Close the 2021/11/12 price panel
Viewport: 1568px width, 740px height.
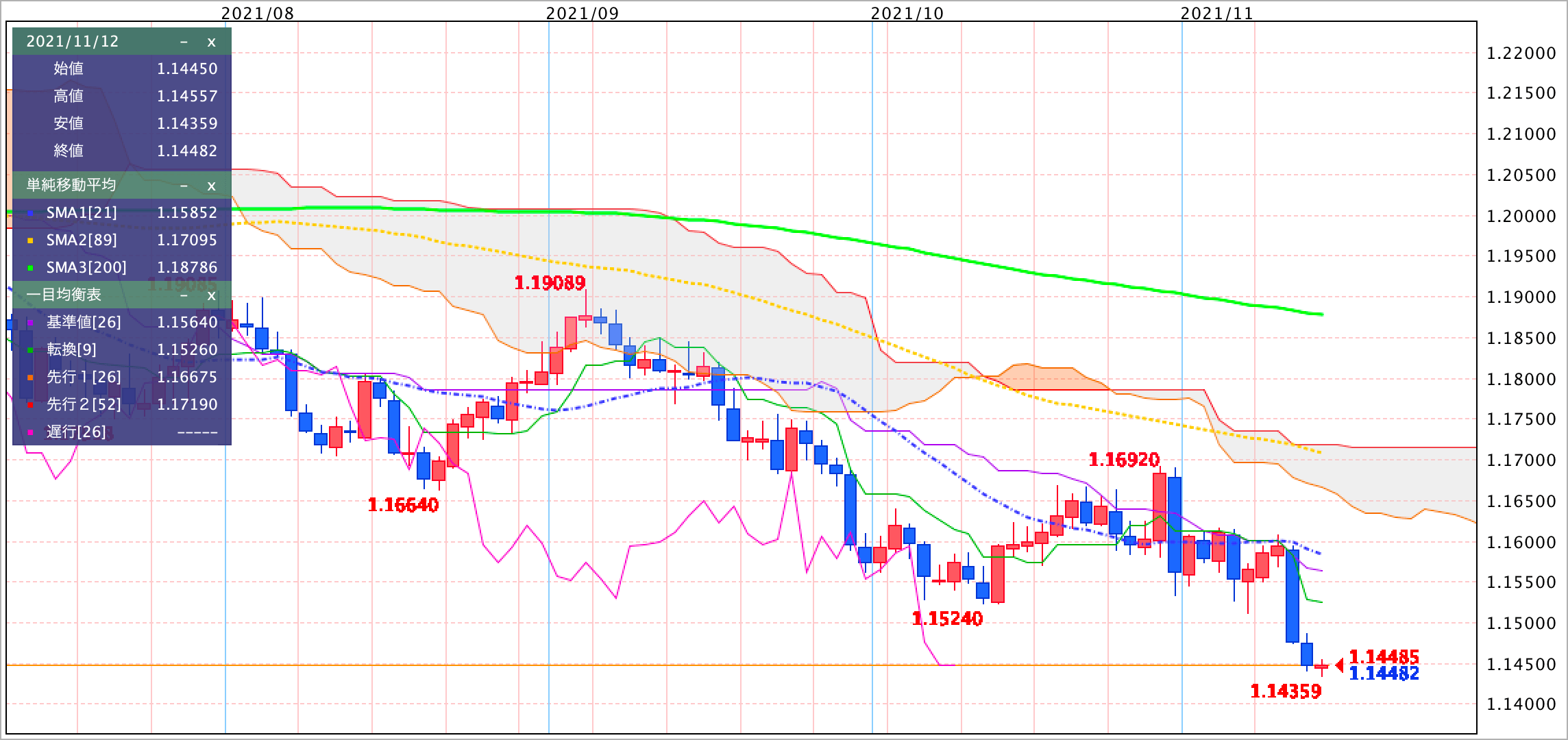pos(211,42)
